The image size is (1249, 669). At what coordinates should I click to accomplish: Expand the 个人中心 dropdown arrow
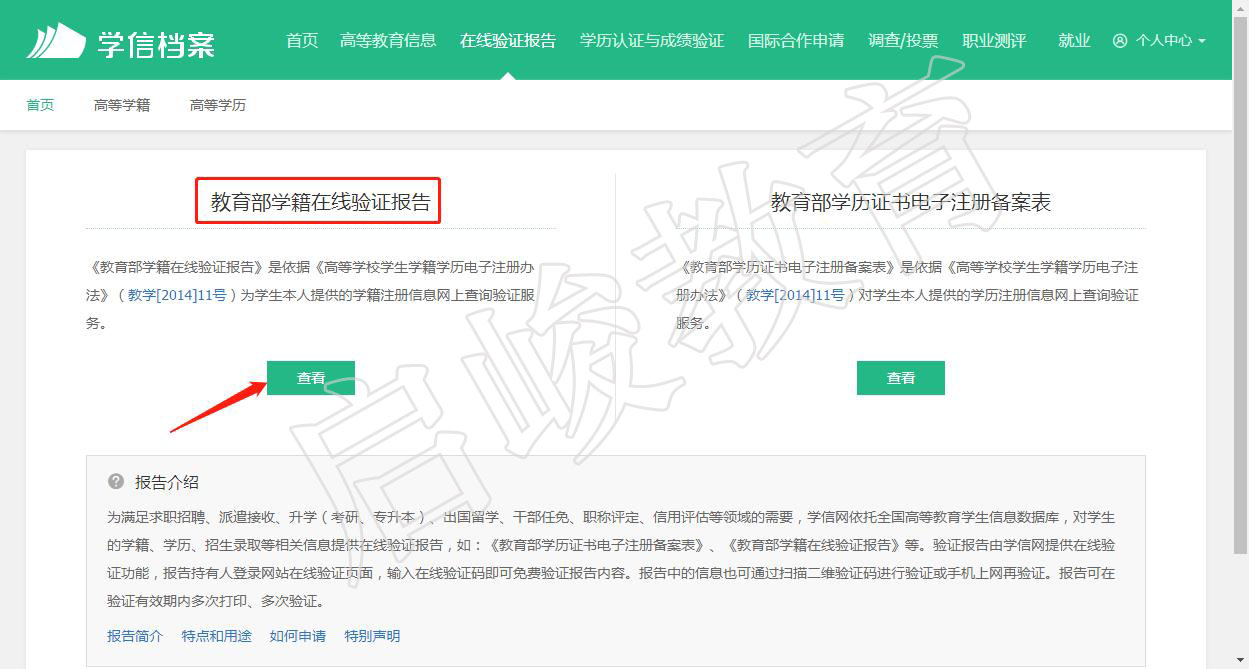1201,41
